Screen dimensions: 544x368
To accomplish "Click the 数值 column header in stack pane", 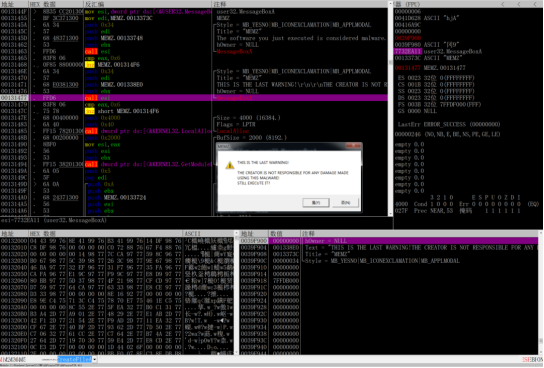I will 284,233.
